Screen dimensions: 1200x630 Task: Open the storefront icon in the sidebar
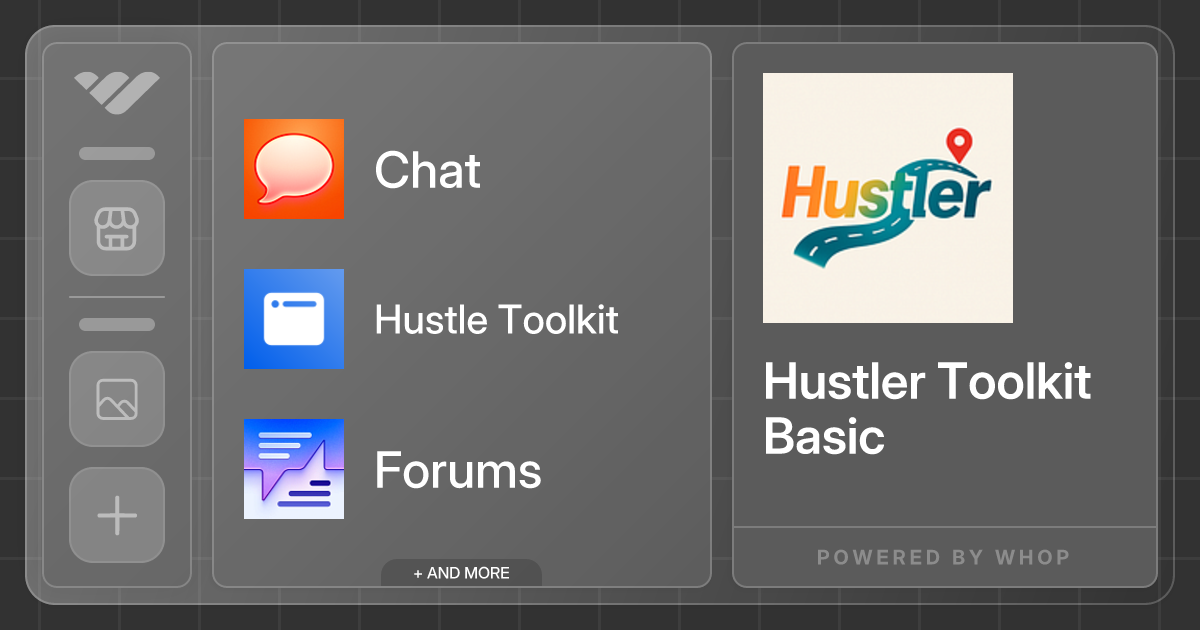click(116, 228)
